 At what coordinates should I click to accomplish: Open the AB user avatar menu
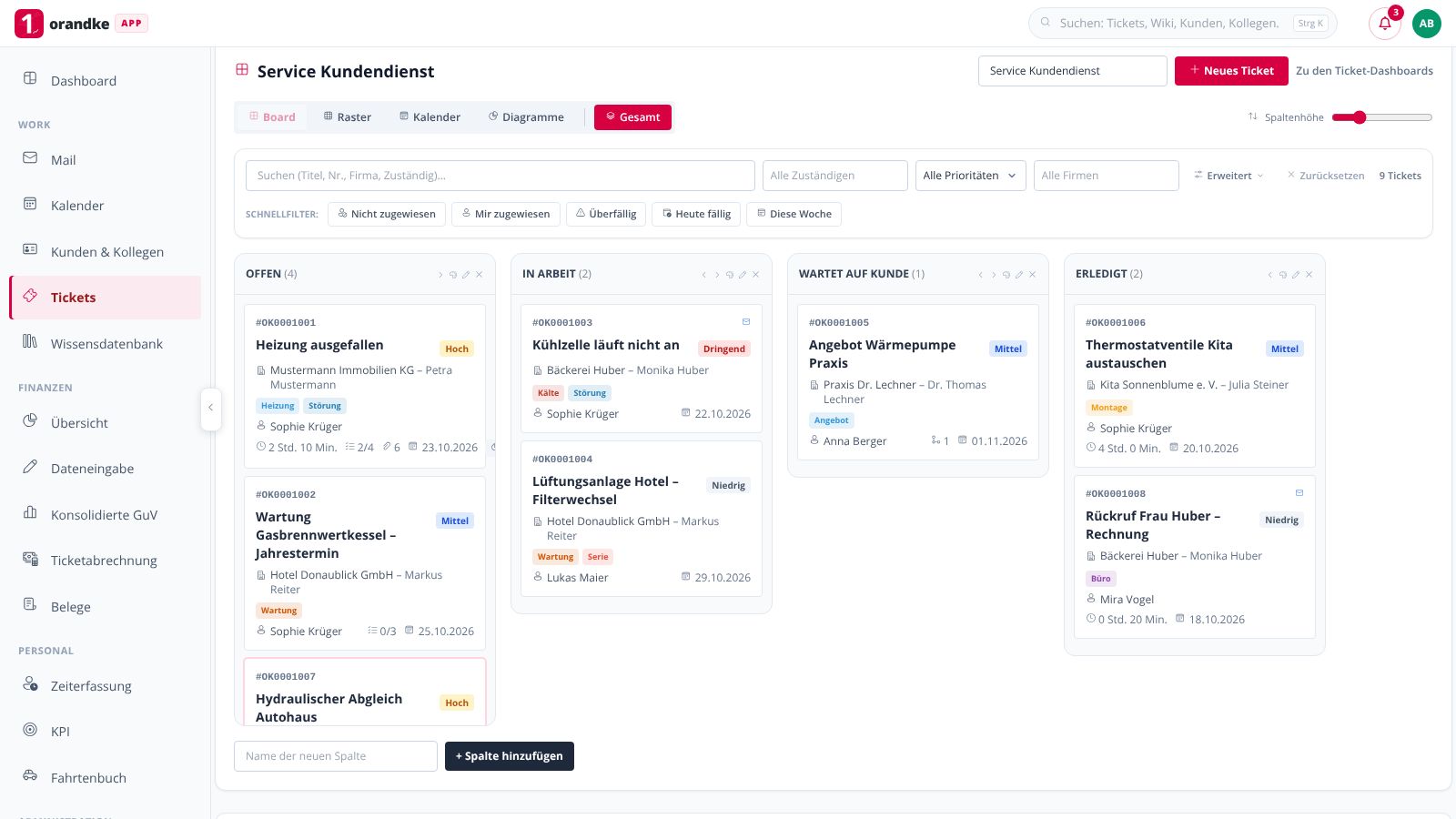coord(1427,24)
